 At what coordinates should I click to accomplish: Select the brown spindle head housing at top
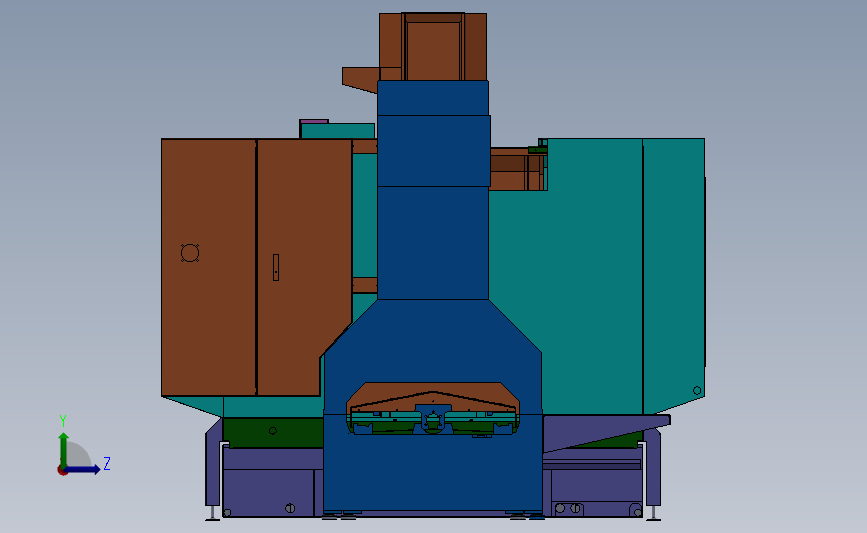click(x=433, y=47)
